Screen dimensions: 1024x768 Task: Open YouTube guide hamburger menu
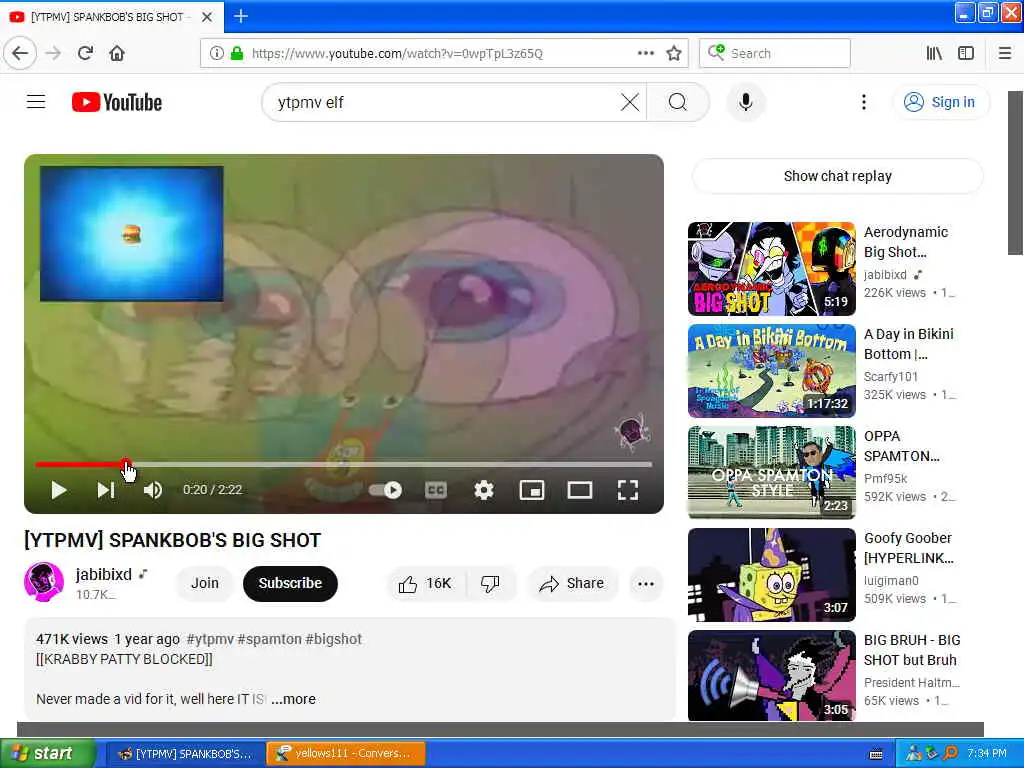coord(36,102)
